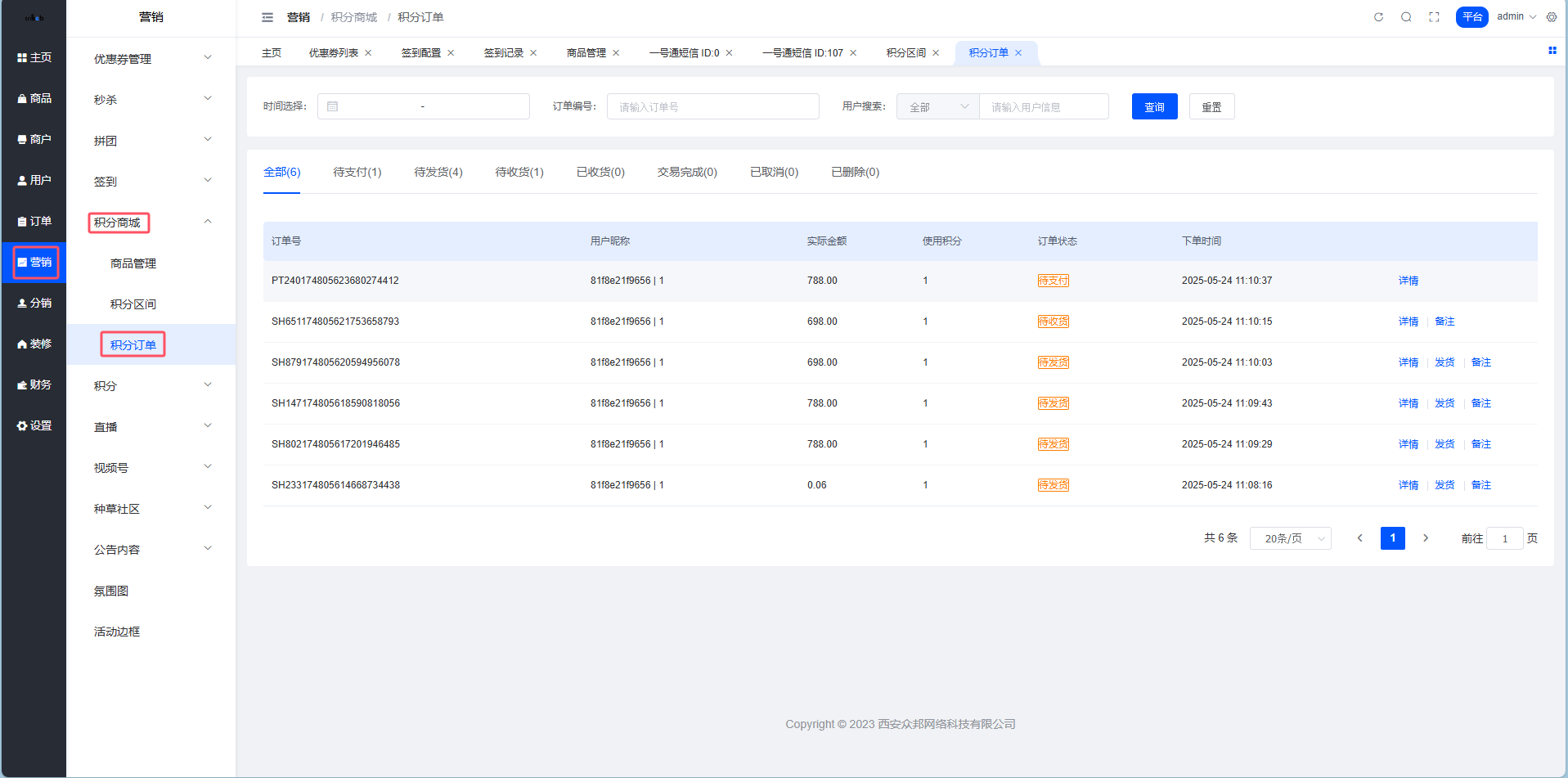This screenshot has height=778, width=1568.
Task: Open the settings gear icon
Action: [x=1552, y=17]
